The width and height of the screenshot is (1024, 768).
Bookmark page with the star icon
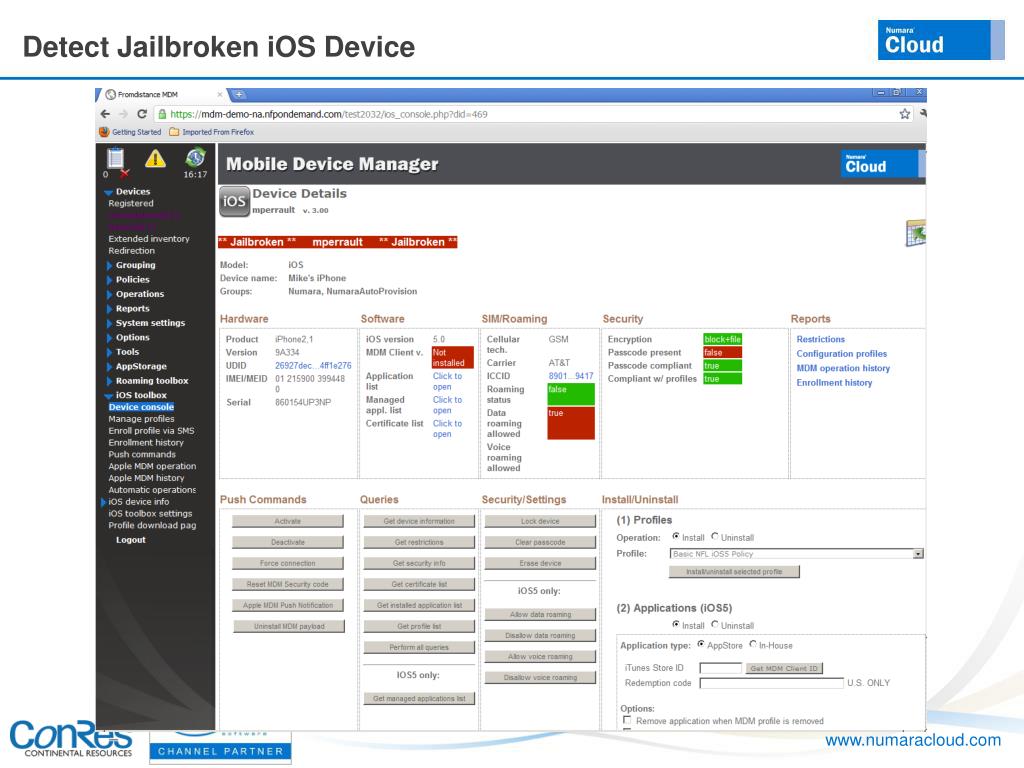(x=905, y=114)
